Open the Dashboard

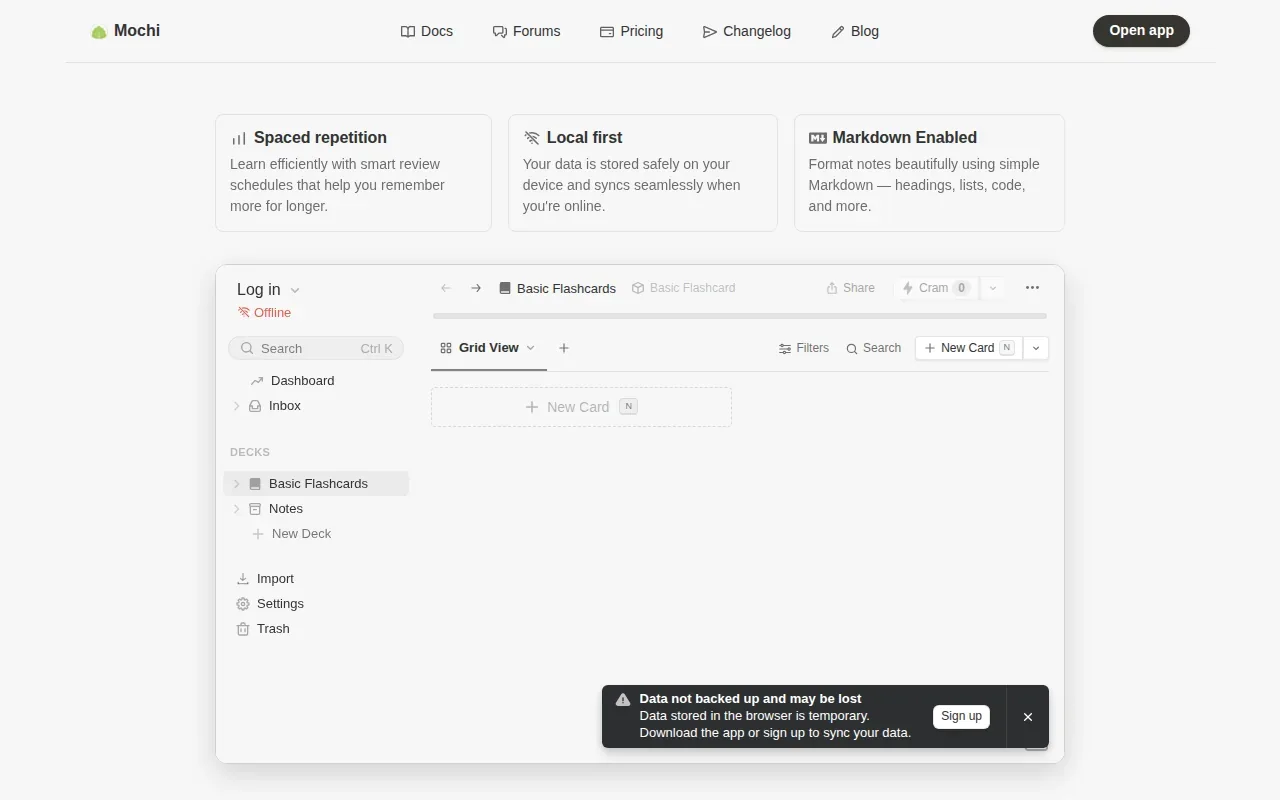click(292, 380)
